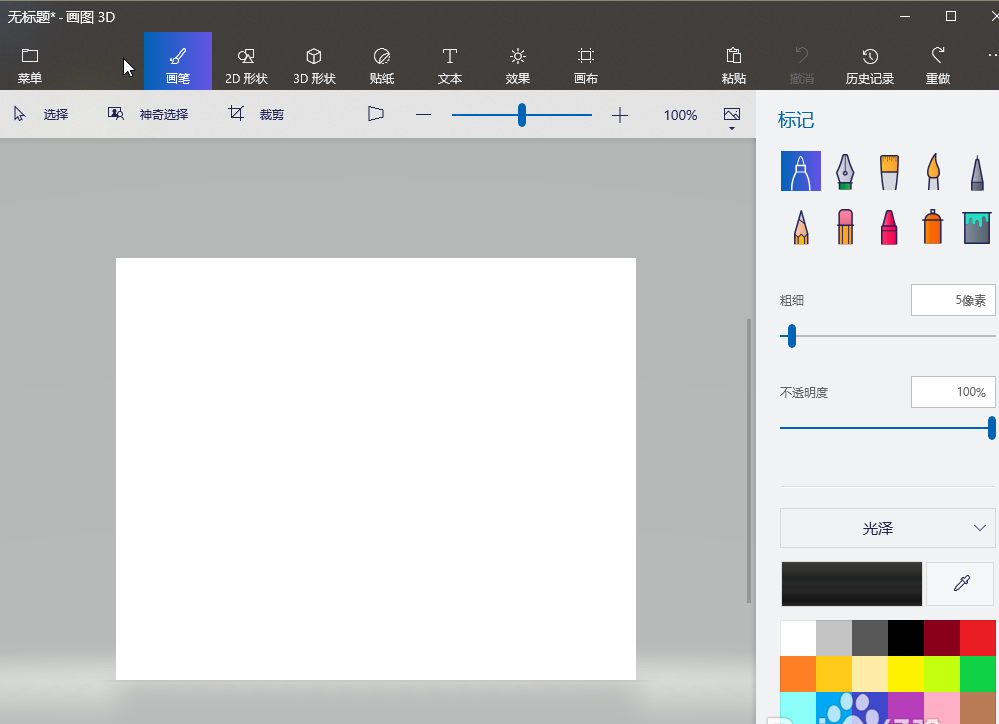999x724 pixels.
Task: Click the white drawing canvas
Action: point(376,469)
